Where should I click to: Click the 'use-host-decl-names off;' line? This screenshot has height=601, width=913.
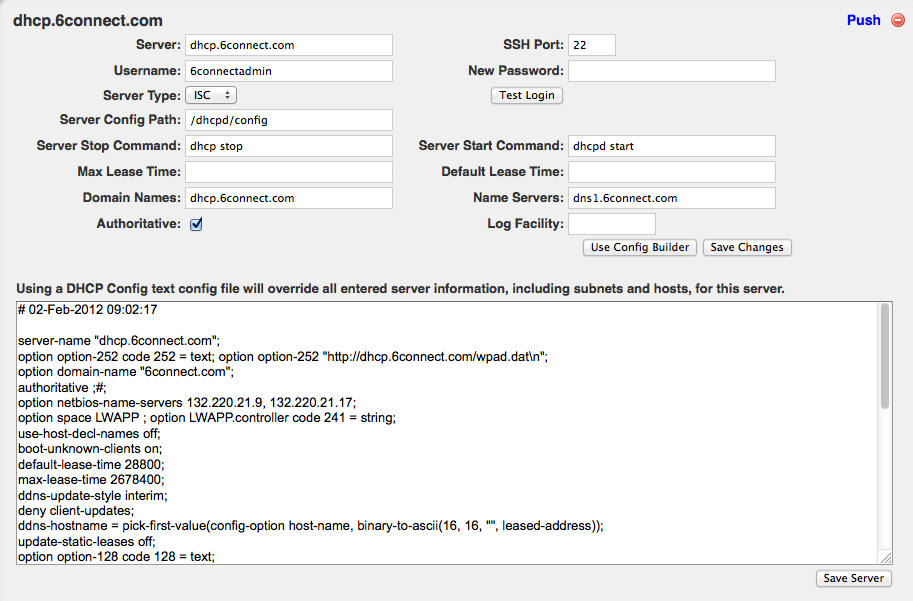(x=89, y=434)
